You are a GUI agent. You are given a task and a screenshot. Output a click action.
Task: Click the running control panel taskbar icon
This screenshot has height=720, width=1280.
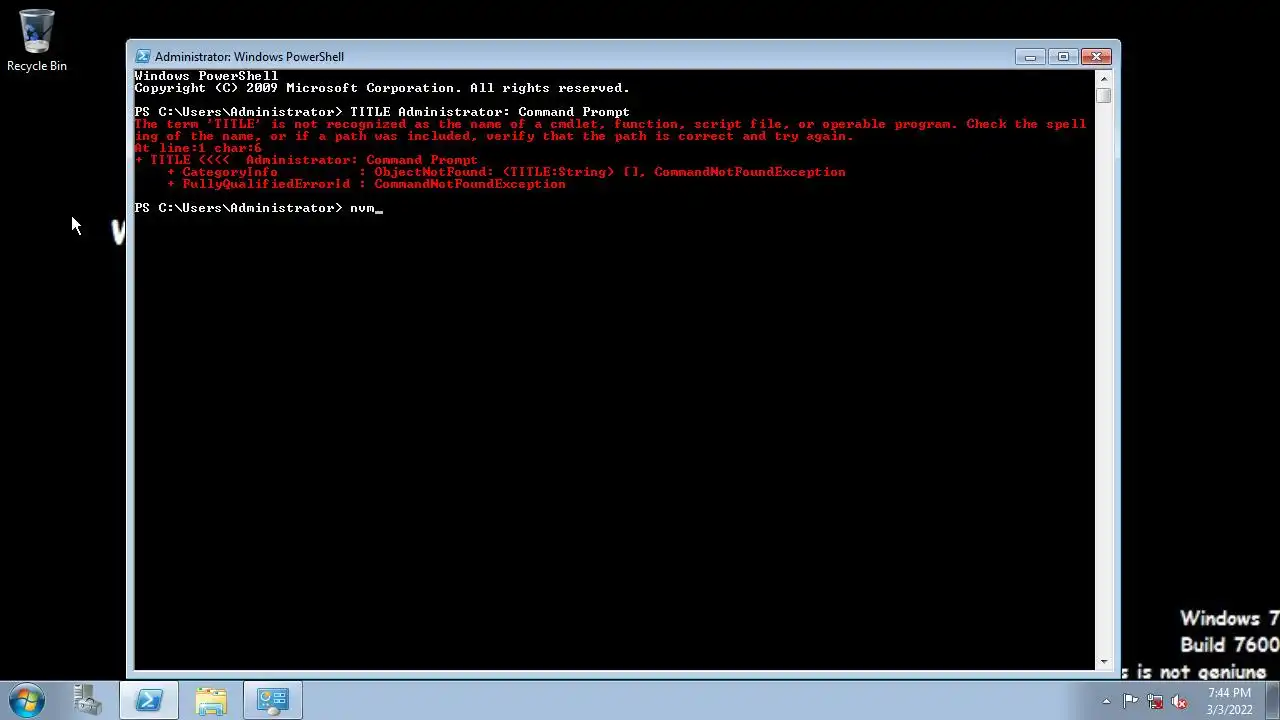[272, 700]
